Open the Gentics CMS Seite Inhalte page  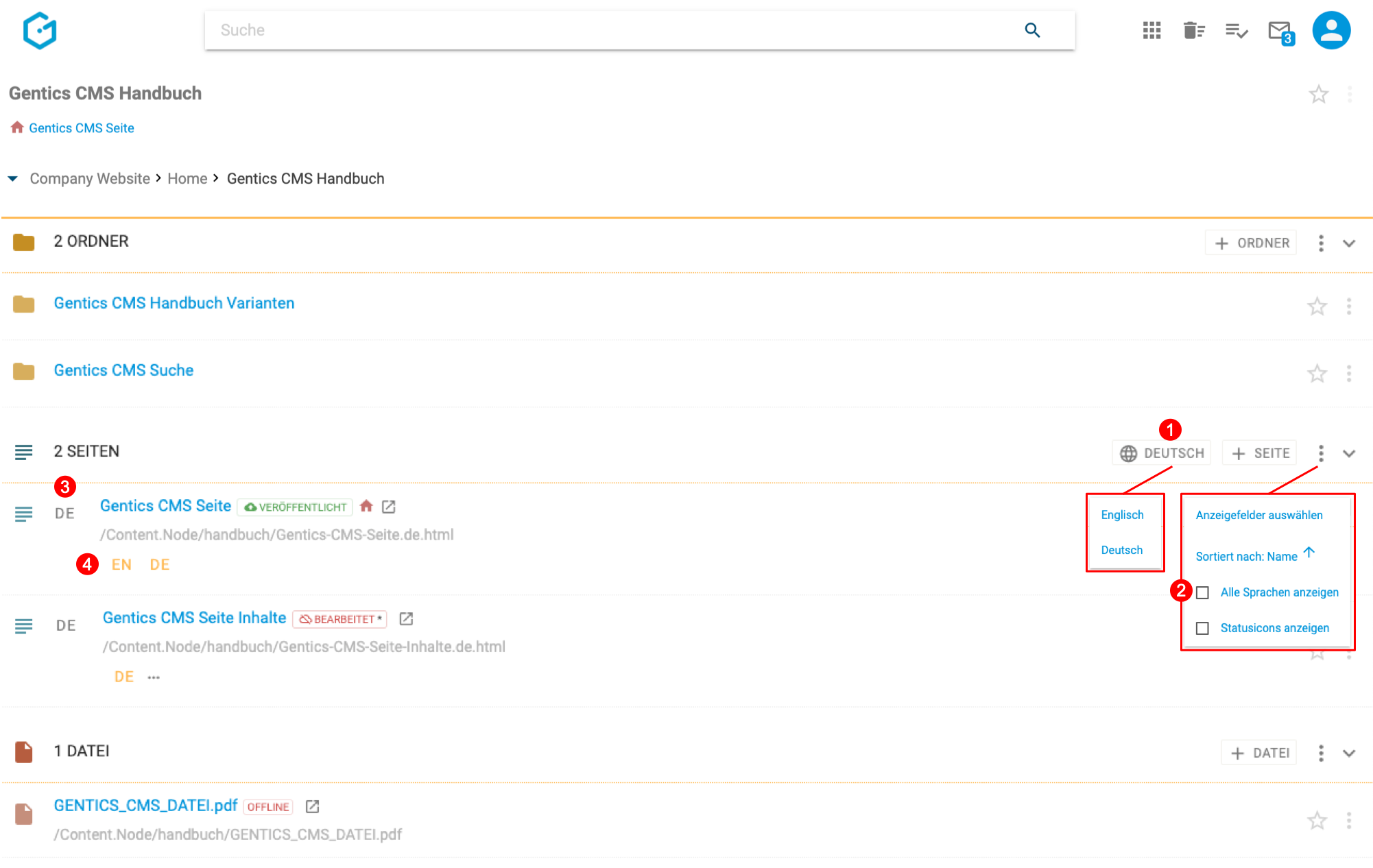194,618
